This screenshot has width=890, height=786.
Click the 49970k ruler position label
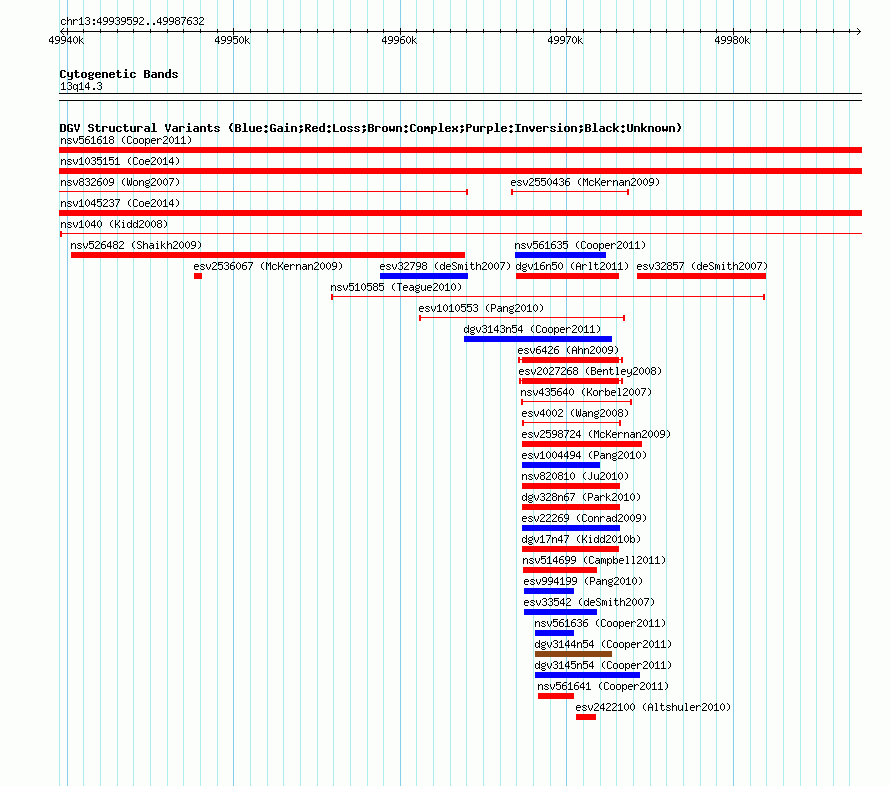pyautogui.click(x=565, y=40)
